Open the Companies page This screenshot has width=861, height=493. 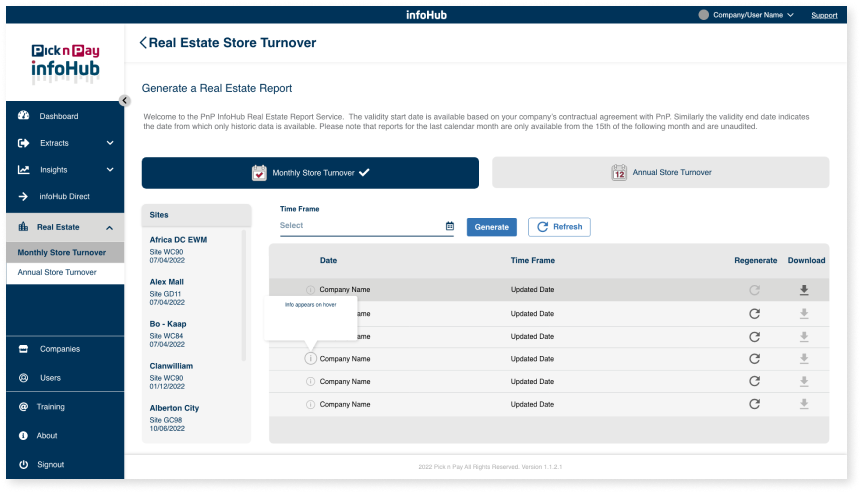pos(59,349)
